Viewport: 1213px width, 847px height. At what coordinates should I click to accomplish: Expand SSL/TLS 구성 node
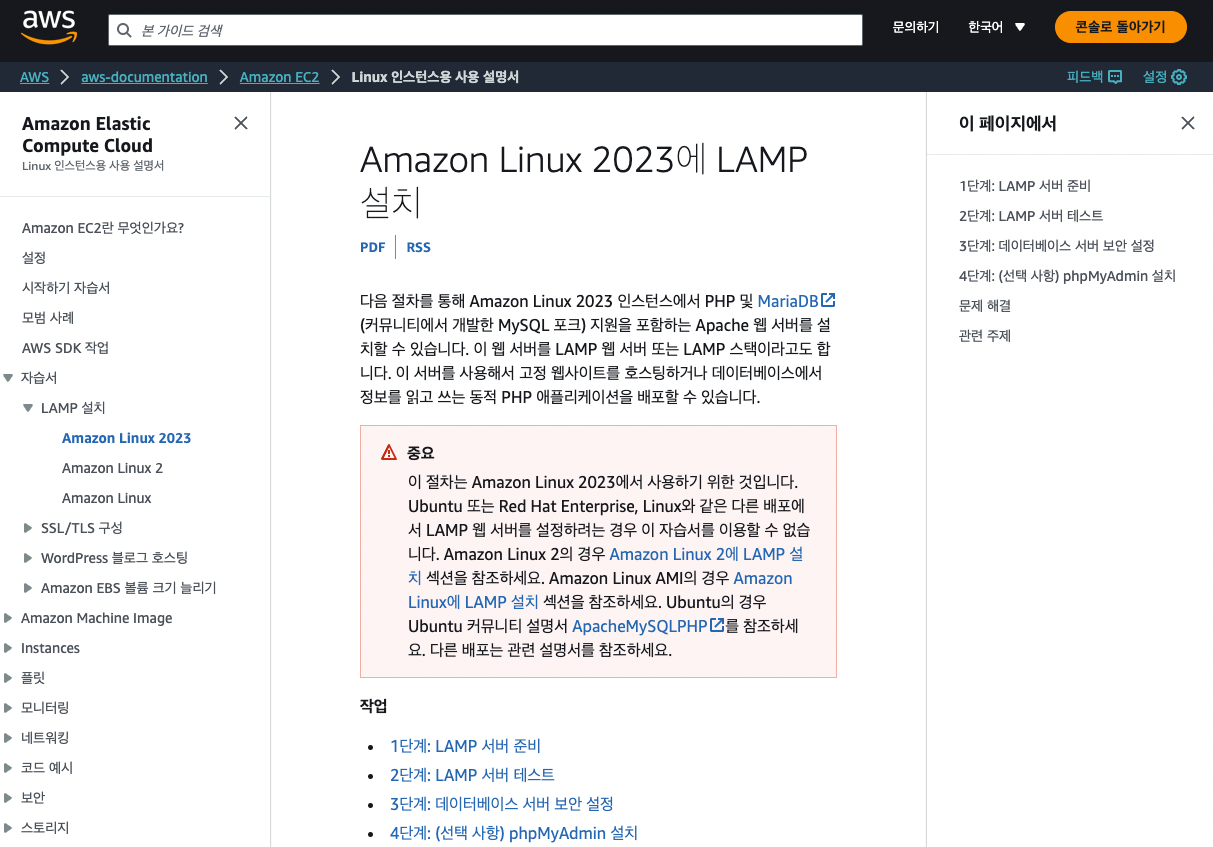click(x=28, y=528)
